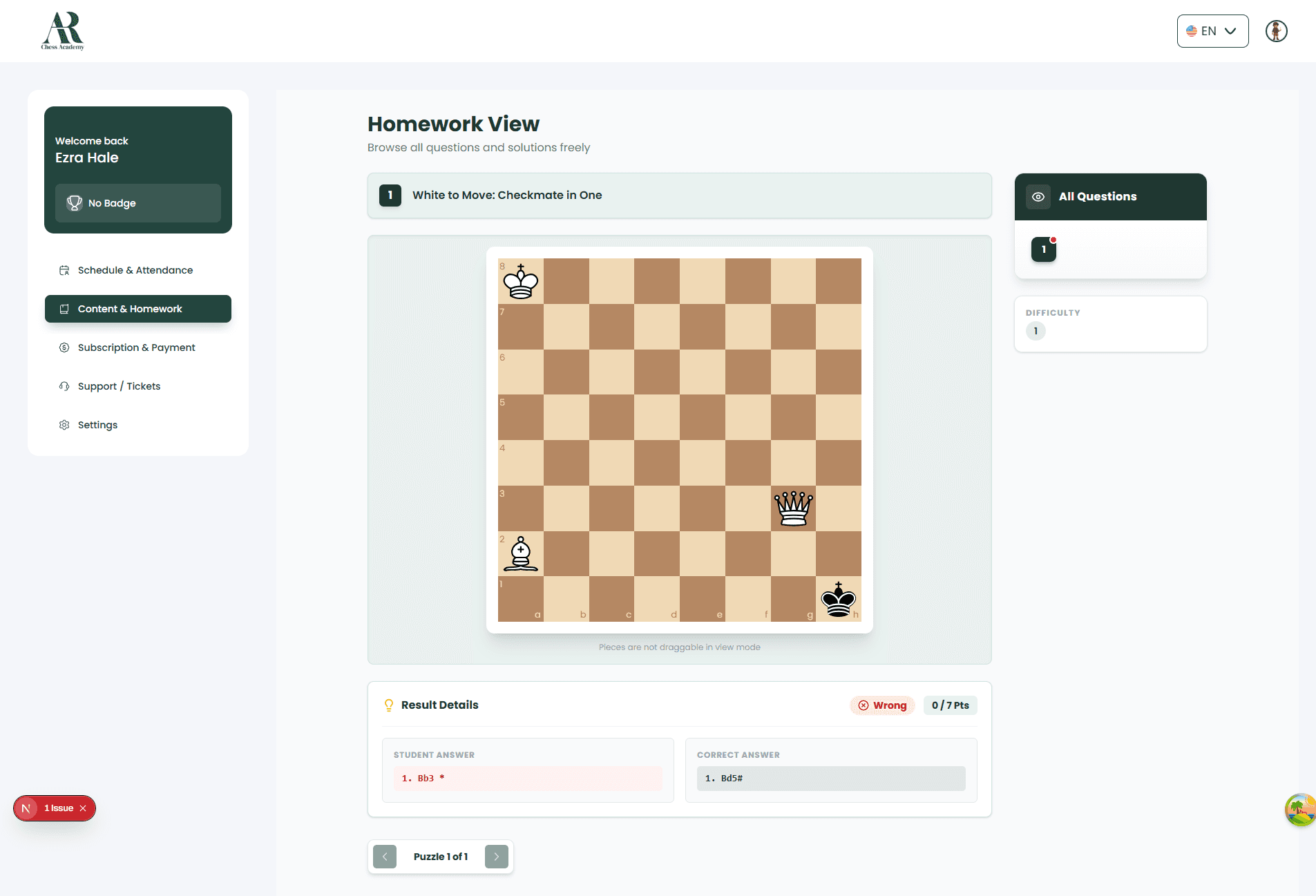Dismiss the 1 Issue badge with X
Image resolution: width=1316 pixels, height=896 pixels.
tap(83, 808)
